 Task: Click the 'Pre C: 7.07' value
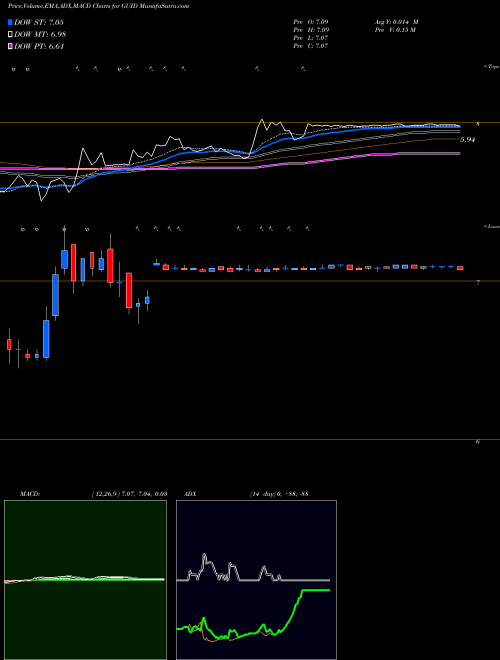pyautogui.click(x=311, y=46)
